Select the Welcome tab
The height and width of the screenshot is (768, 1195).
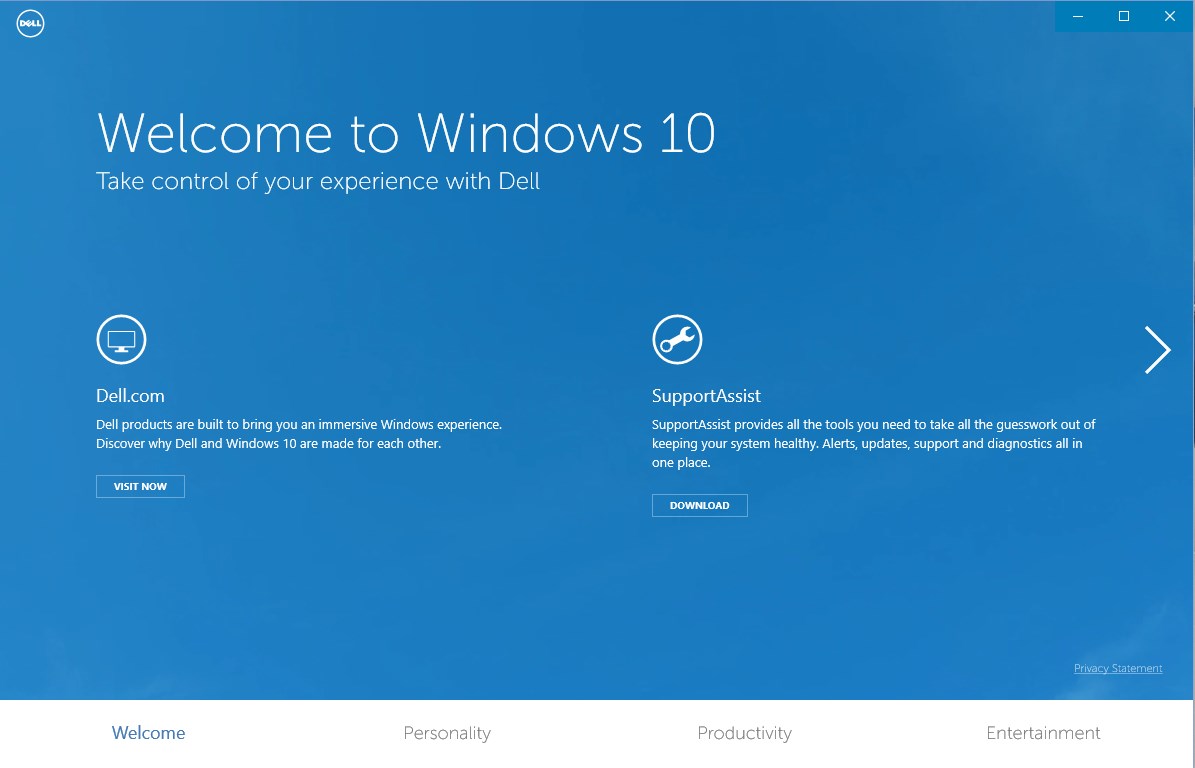click(149, 733)
